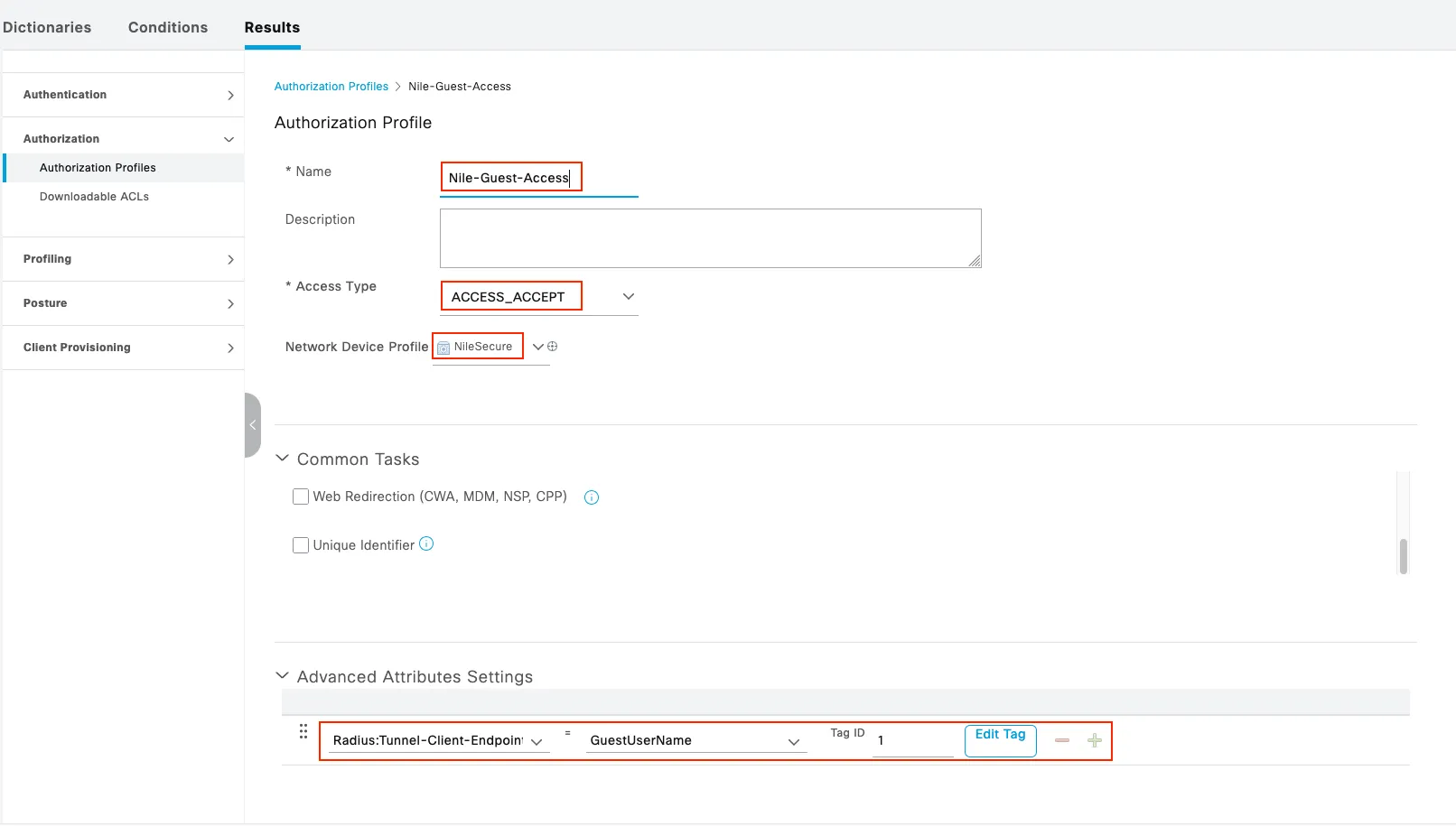Image resolution: width=1456 pixels, height=826 pixels.
Task: Click the Authorization Profile heading
Action: pos(353,123)
